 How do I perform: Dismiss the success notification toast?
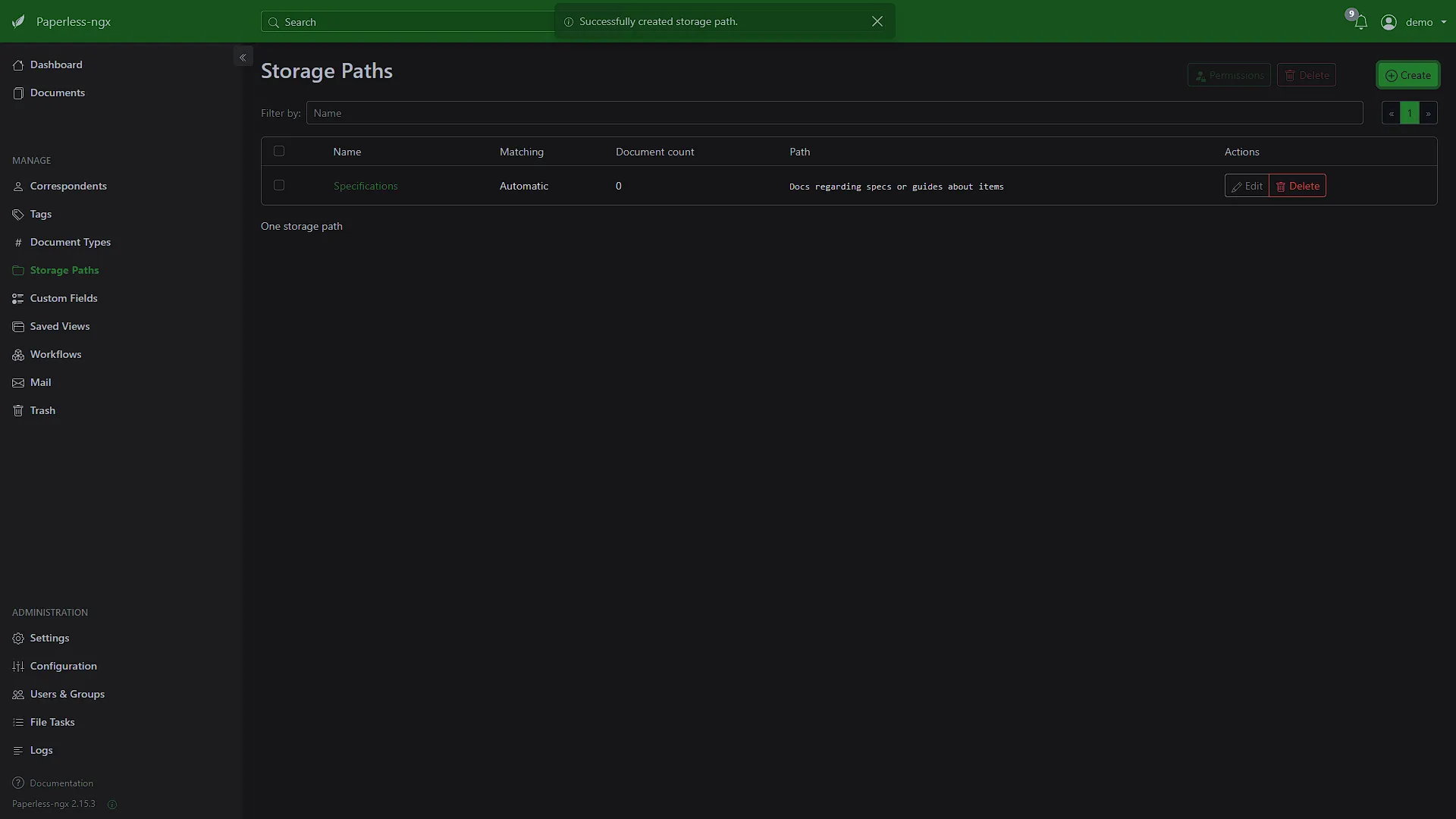(877, 21)
